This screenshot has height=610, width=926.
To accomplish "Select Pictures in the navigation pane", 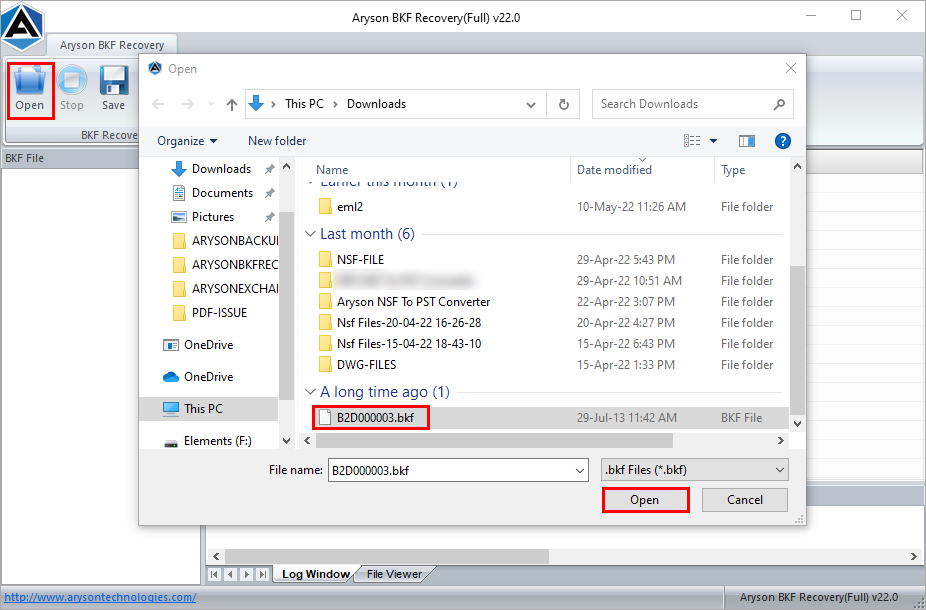I will (x=213, y=217).
